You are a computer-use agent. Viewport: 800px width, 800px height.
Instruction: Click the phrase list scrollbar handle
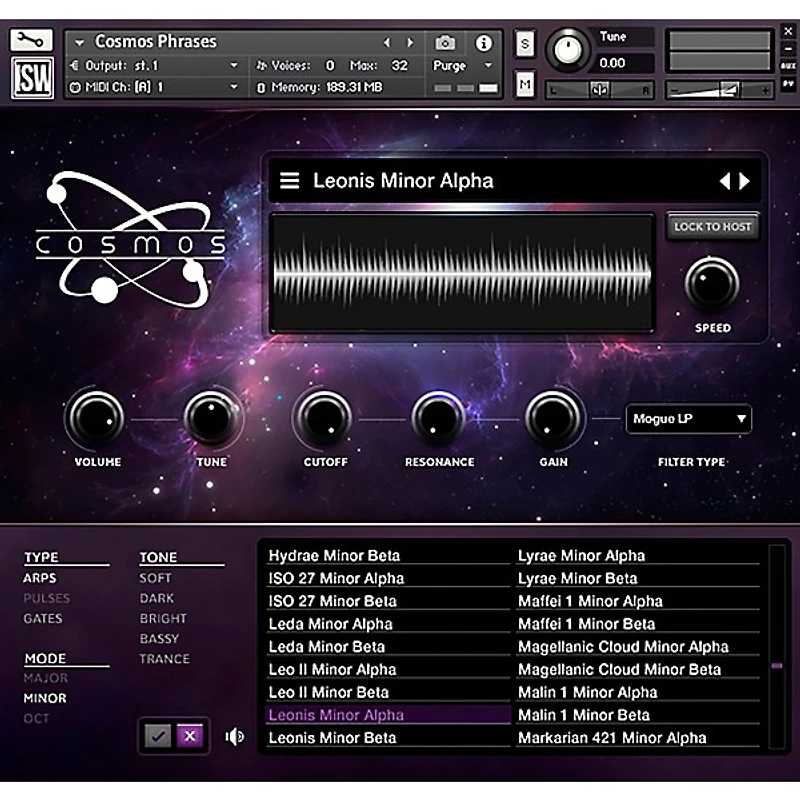(777, 665)
